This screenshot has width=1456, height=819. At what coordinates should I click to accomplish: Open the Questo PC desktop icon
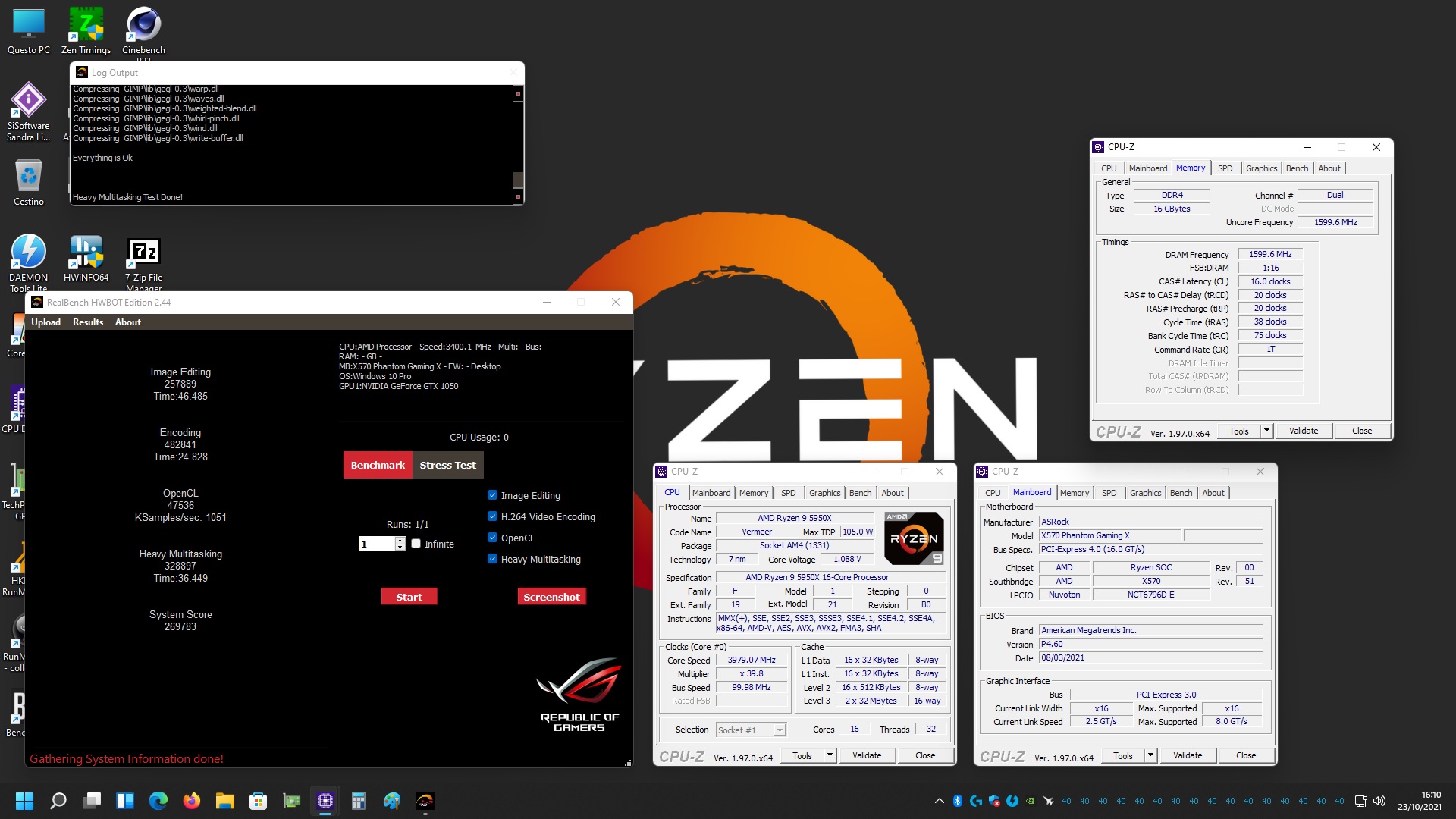point(29,32)
